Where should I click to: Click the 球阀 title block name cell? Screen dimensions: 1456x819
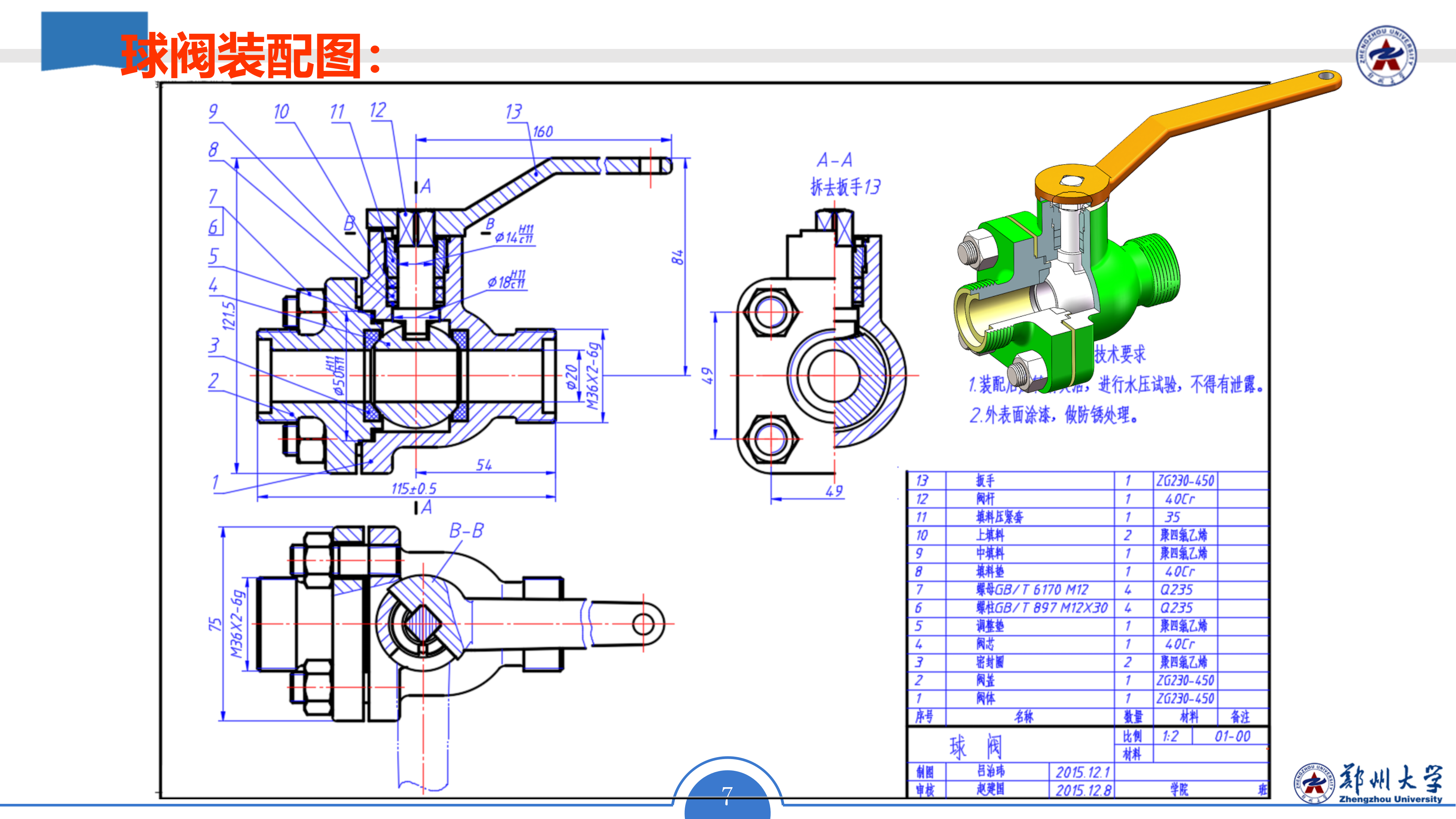coord(975,747)
